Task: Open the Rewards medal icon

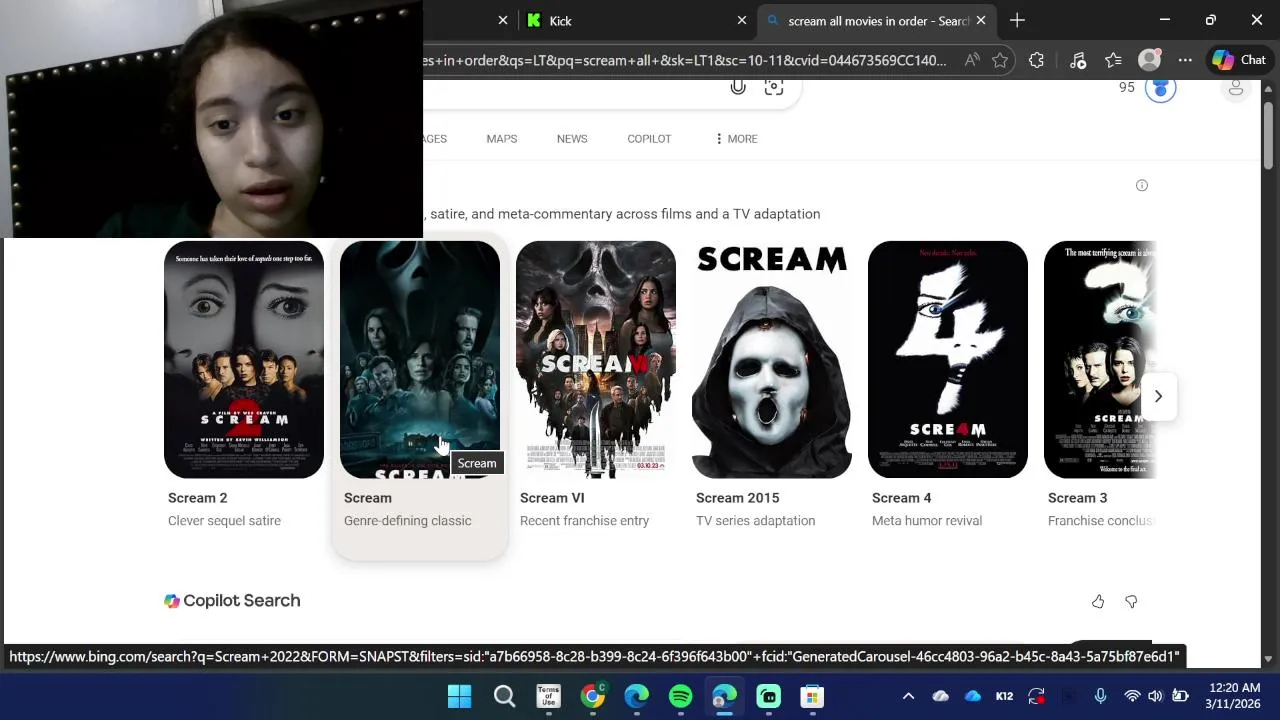Action: click(x=1160, y=88)
